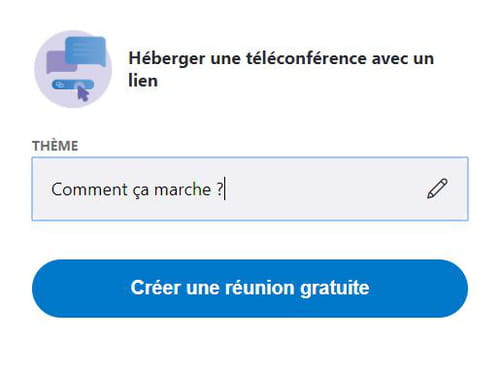Click the heading "Héberger une téléconférence avec un"
The image size is (500, 376).
click(281, 58)
